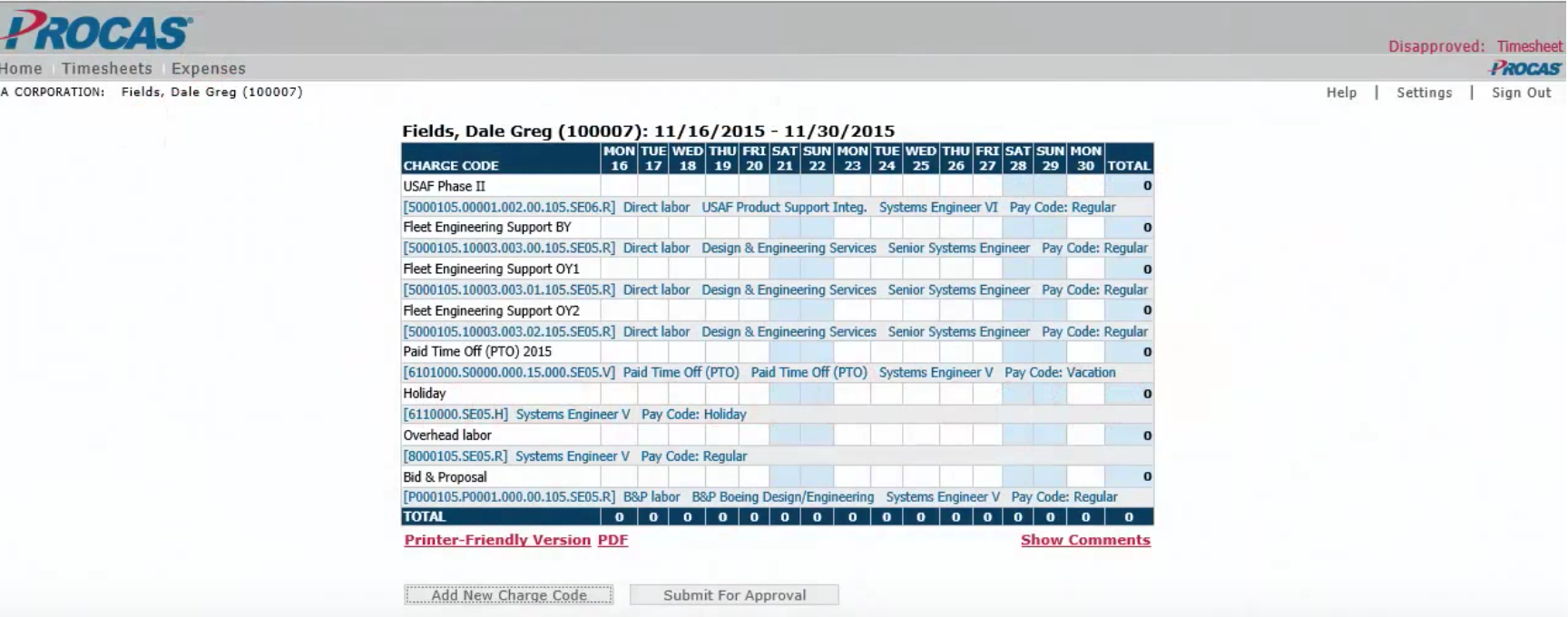Click 'B&P Boeing Design/Engineering' text
Viewport: 1568px width, 617px height.
coord(783,497)
